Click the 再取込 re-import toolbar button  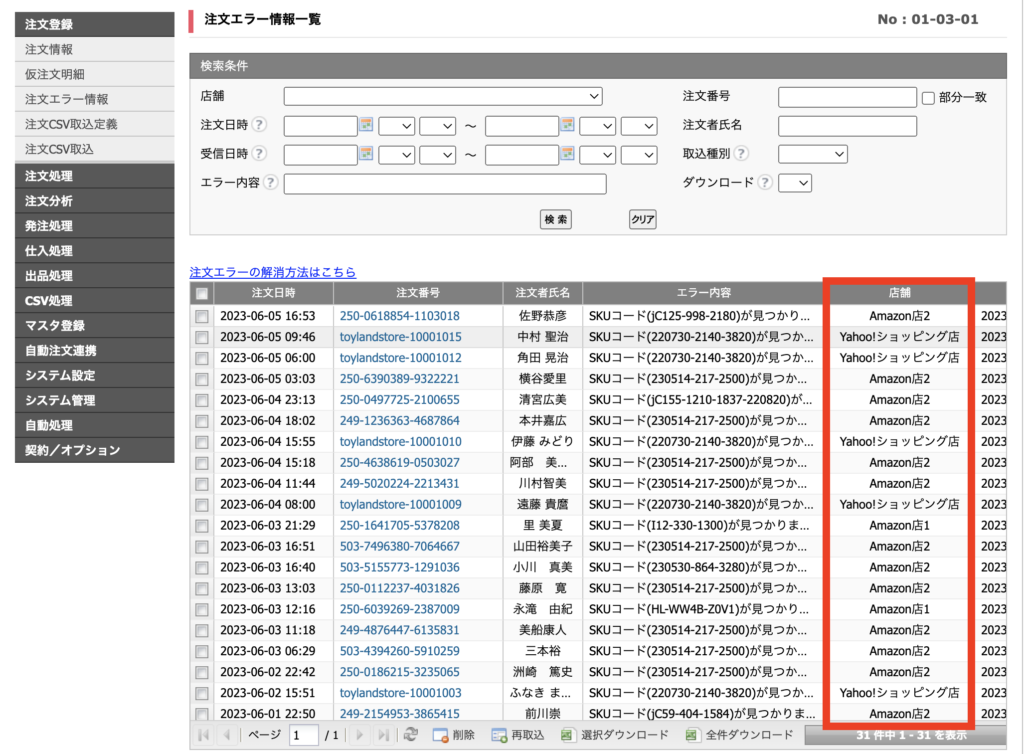pos(518,735)
